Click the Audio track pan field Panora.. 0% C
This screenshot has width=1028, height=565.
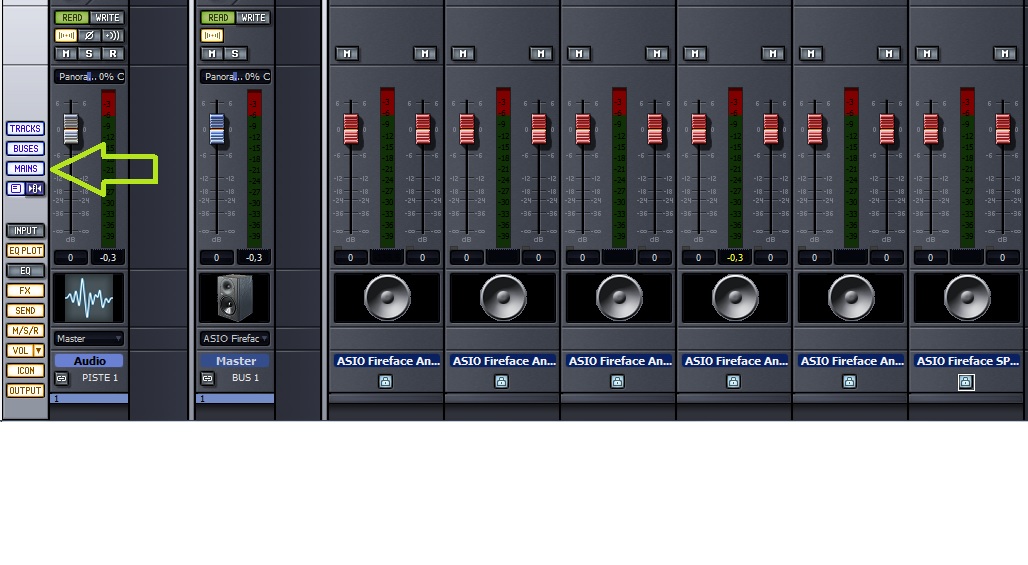pyautogui.click(x=89, y=77)
